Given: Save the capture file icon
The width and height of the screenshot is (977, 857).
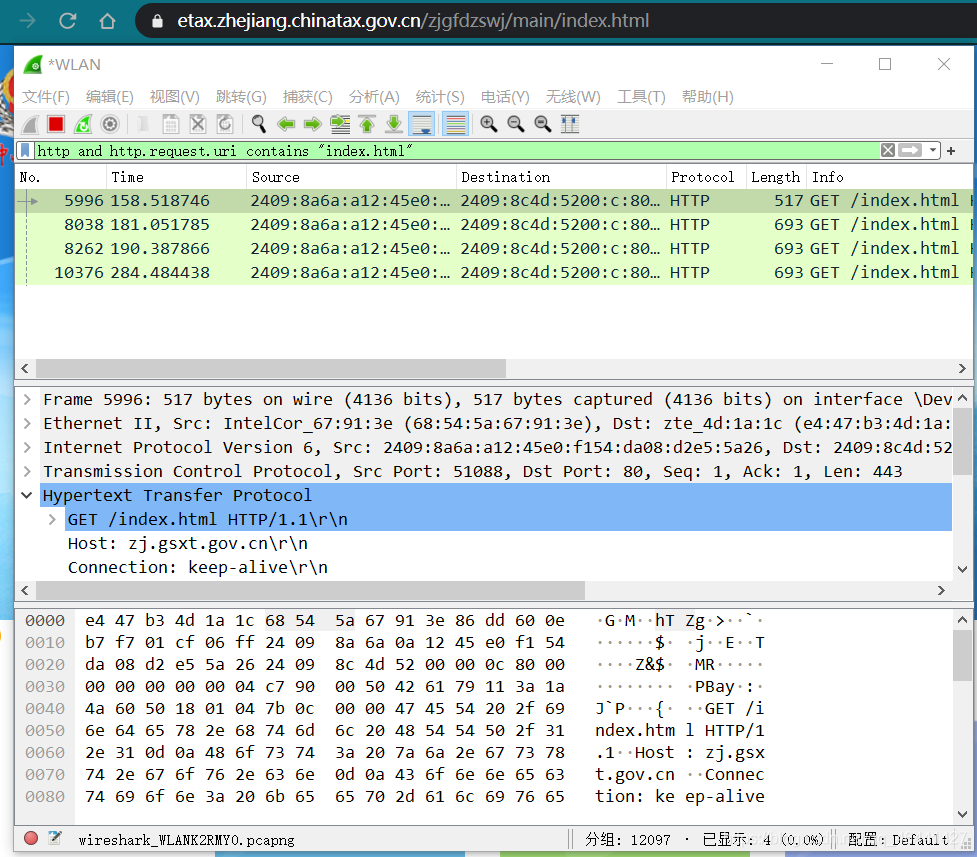Looking at the screenshot, I should click(x=170, y=125).
